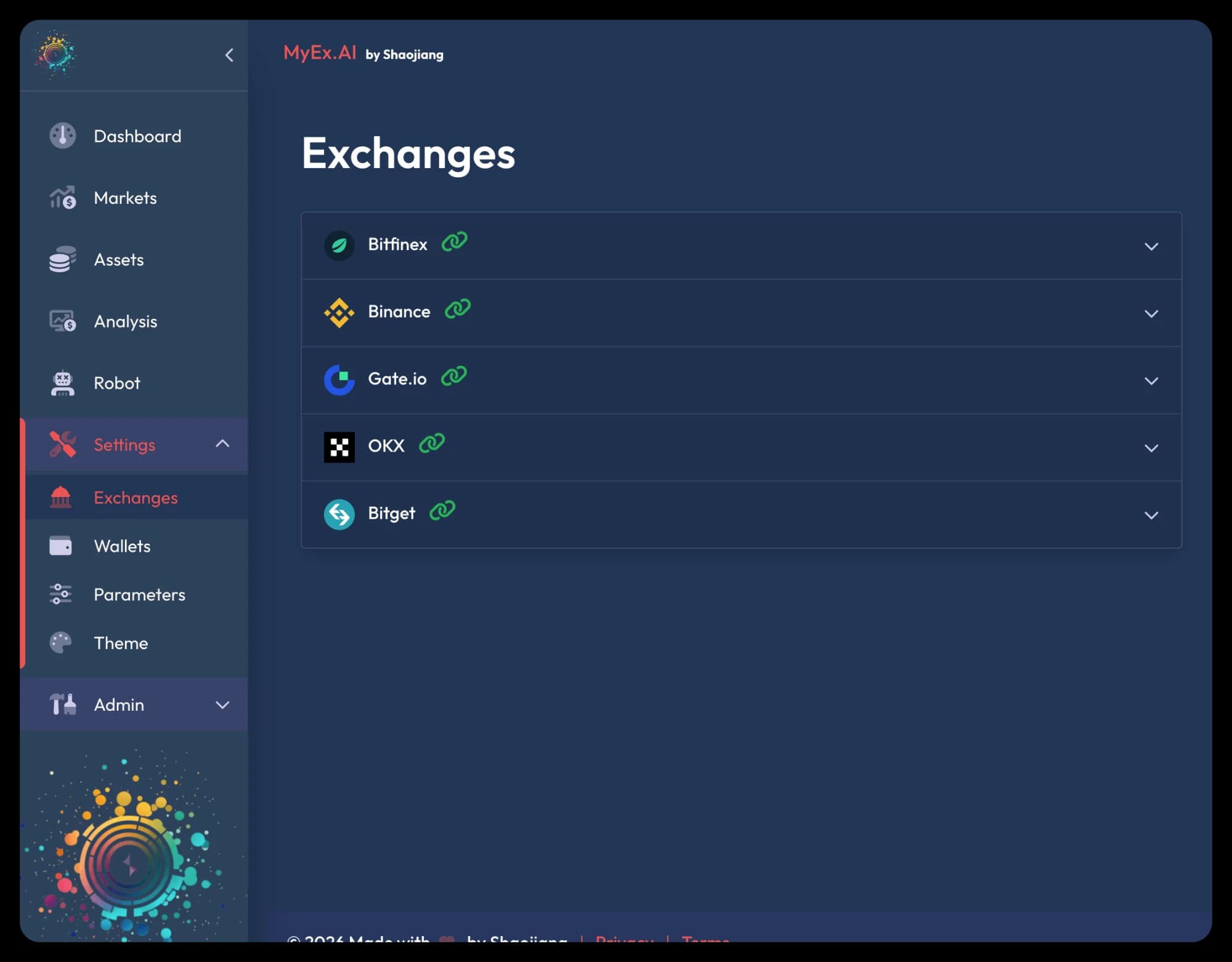Click the Wallets wallet icon

tap(60, 546)
